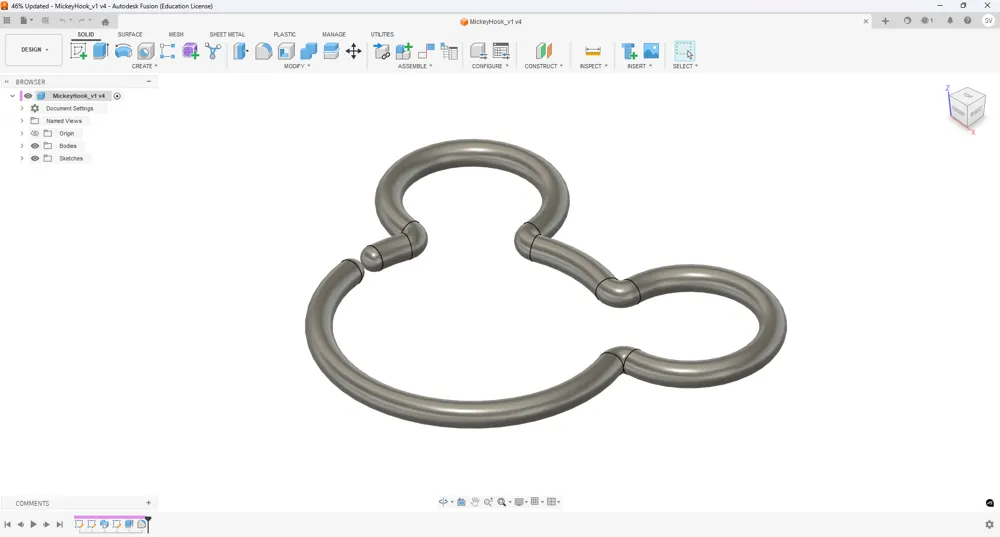Show the hidden Origin folder
This screenshot has height=537, width=1000.
click(35, 133)
